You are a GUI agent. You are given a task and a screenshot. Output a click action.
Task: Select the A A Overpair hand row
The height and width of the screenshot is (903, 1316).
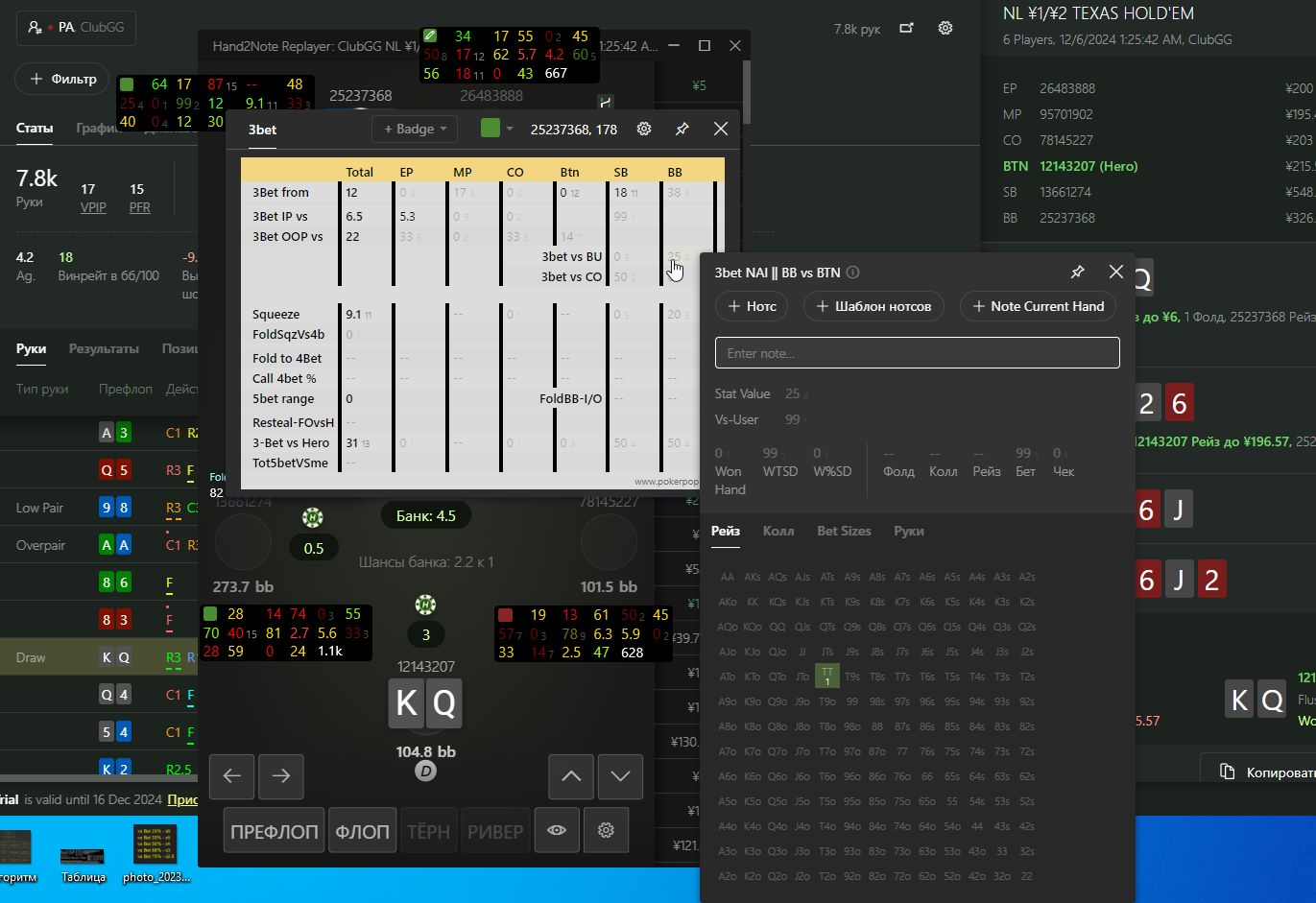point(99,545)
